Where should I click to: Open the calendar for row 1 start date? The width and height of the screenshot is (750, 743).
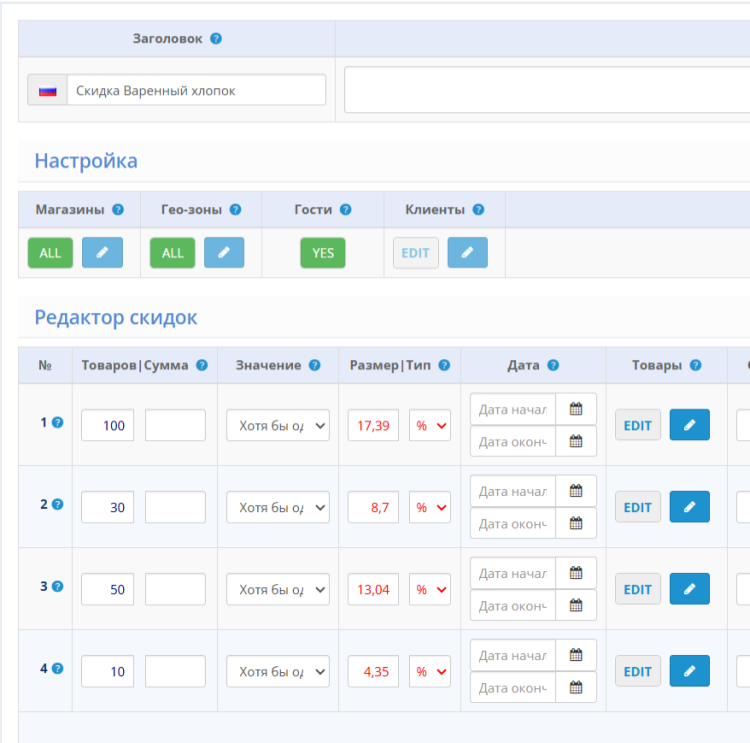(x=576, y=409)
